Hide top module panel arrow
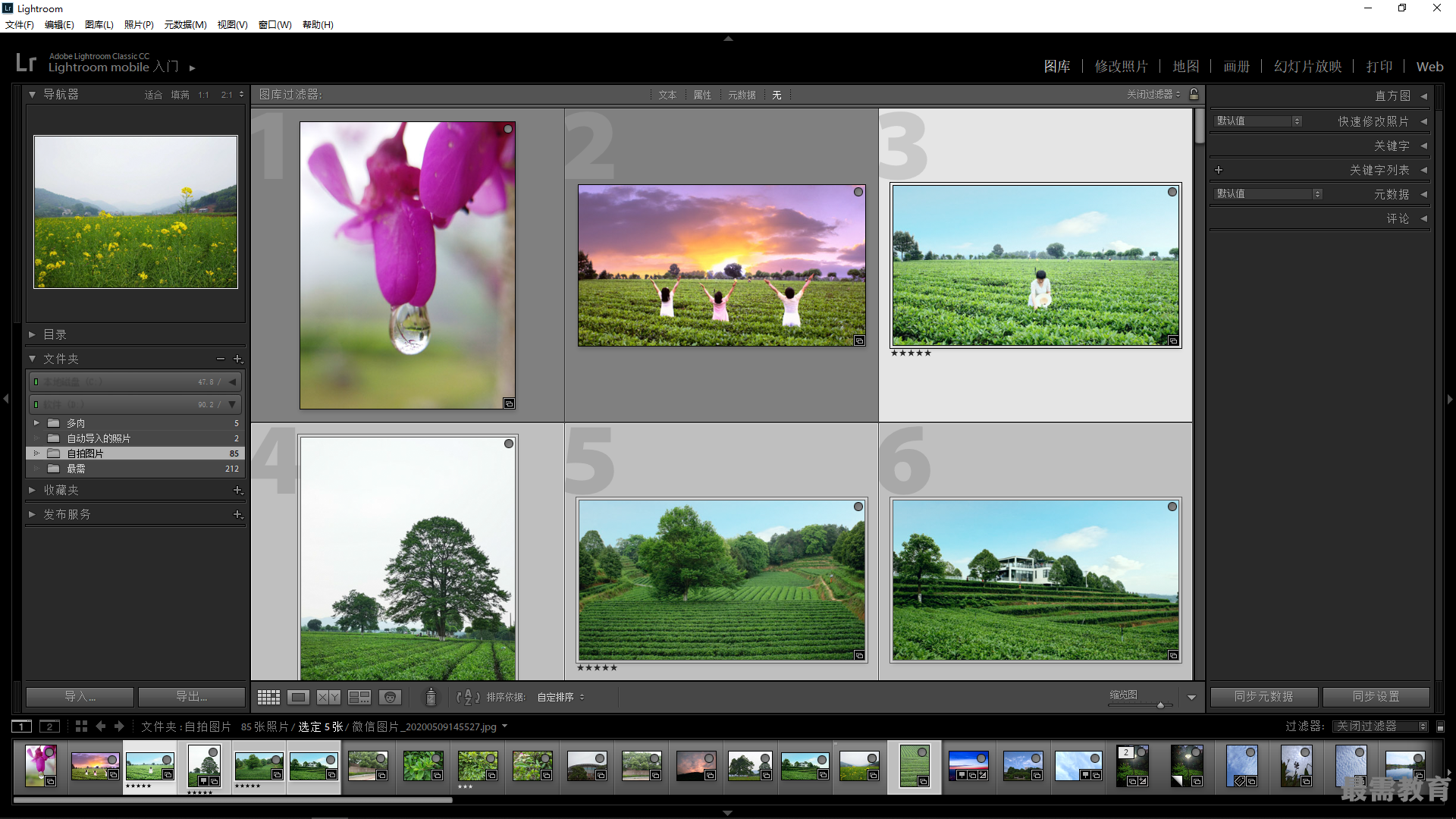The image size is (1456, 819). (728, 38)
